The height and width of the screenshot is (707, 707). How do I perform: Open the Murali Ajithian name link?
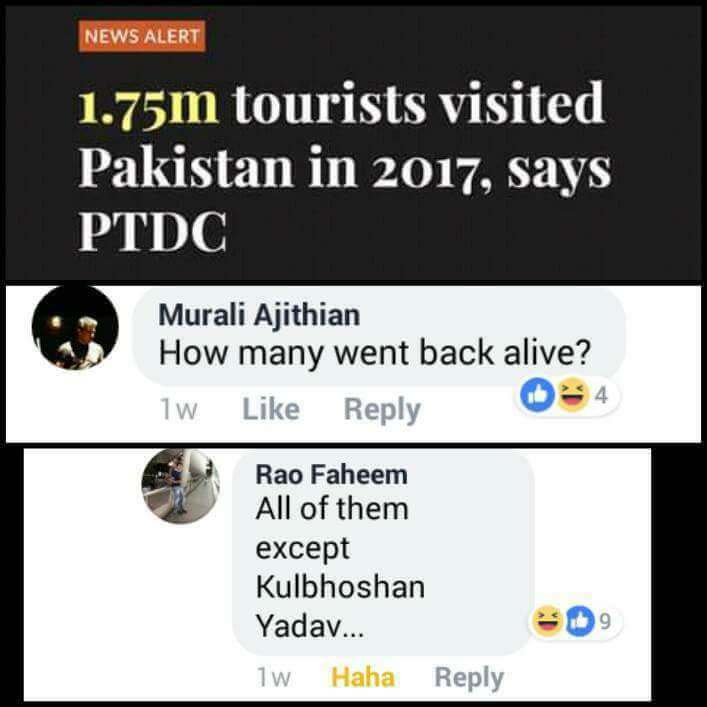coord(259,315)
